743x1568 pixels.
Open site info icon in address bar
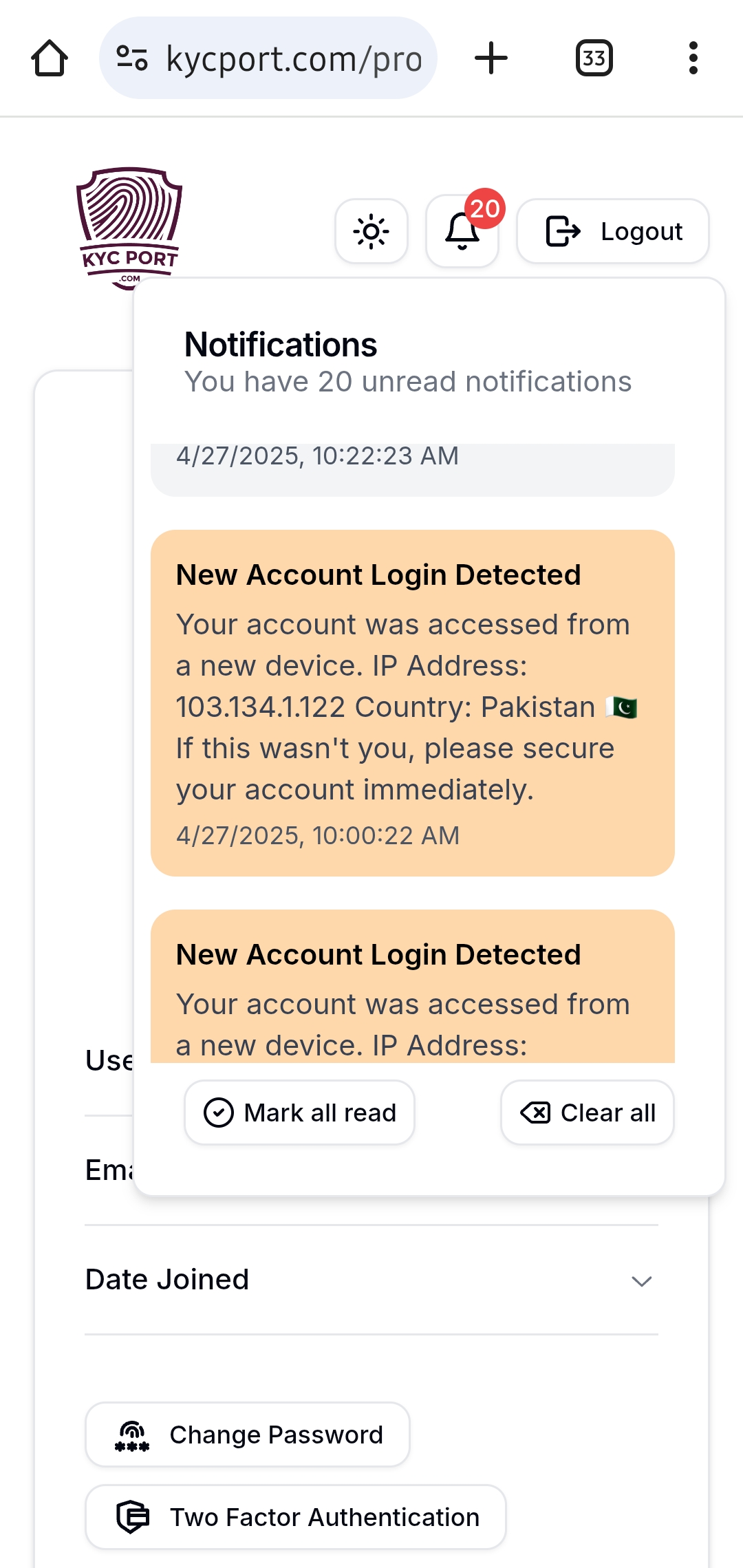click(x=132, y=58)
